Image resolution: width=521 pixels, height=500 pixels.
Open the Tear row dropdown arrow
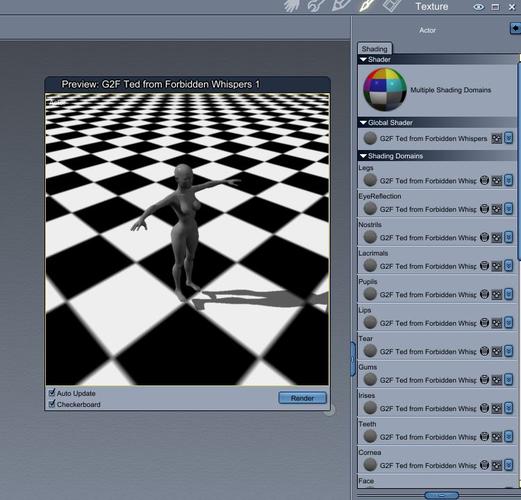508,351
